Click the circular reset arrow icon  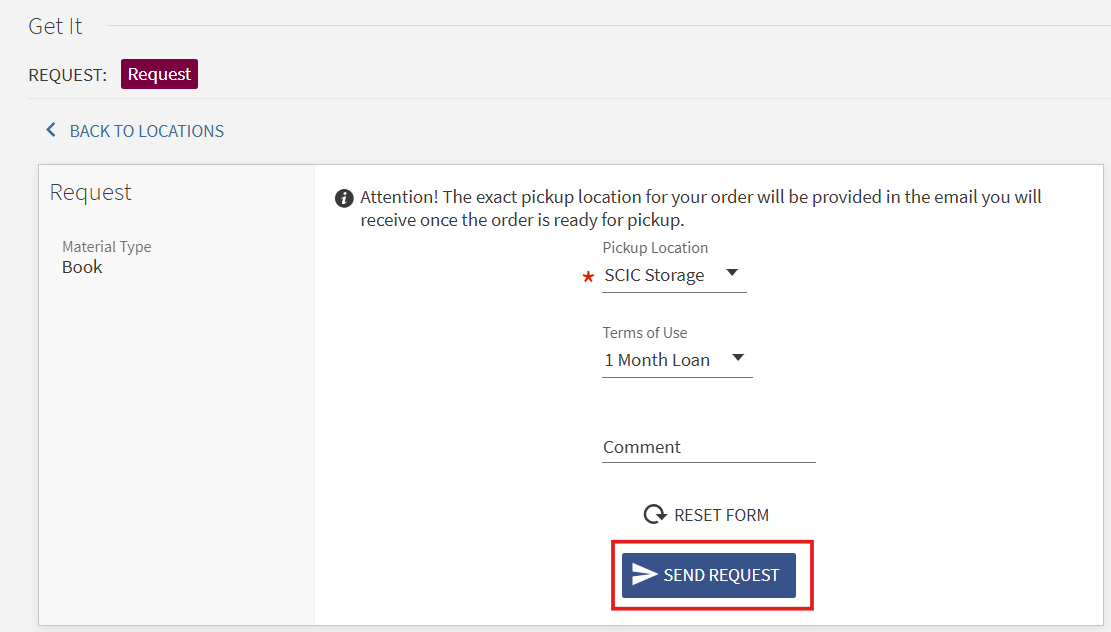click(655, 515)
